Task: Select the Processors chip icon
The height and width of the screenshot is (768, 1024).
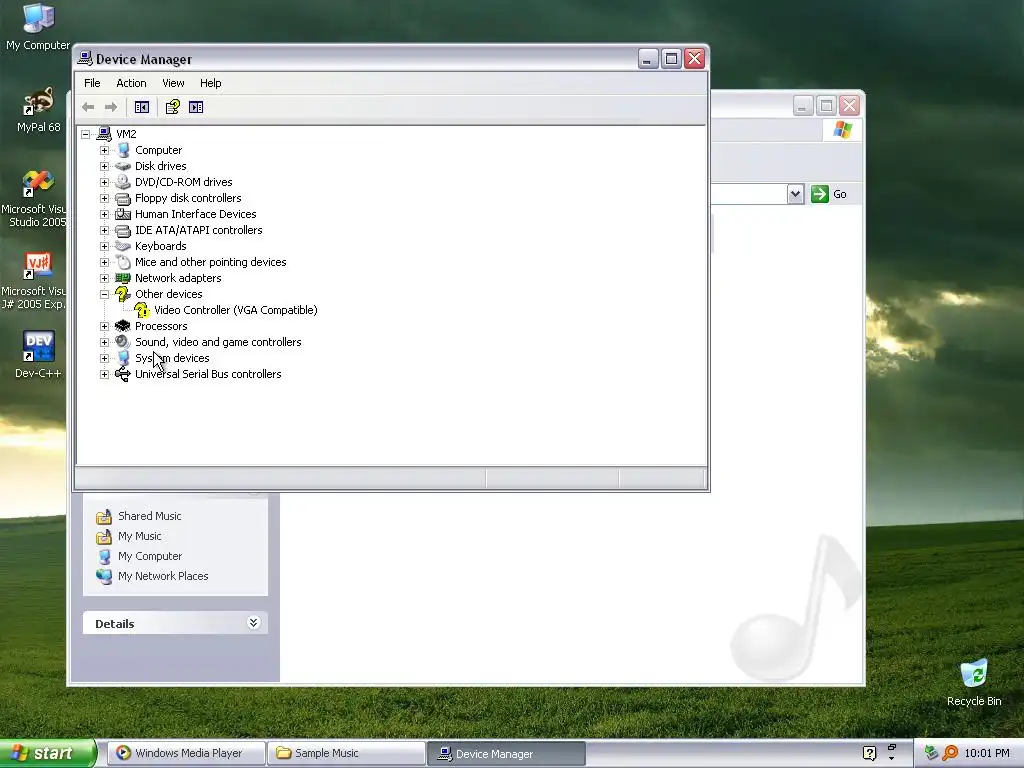Action: pyautogui.click(x=123, y=326)
